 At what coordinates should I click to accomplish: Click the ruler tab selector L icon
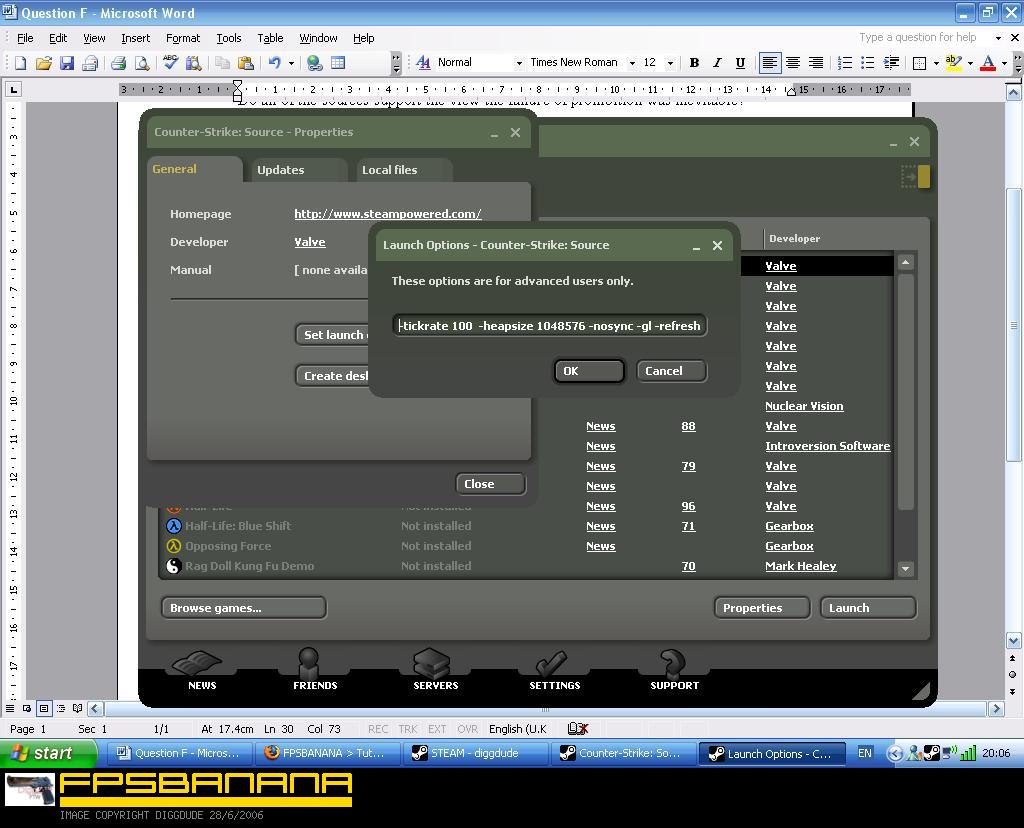click(x=13, y=89)
